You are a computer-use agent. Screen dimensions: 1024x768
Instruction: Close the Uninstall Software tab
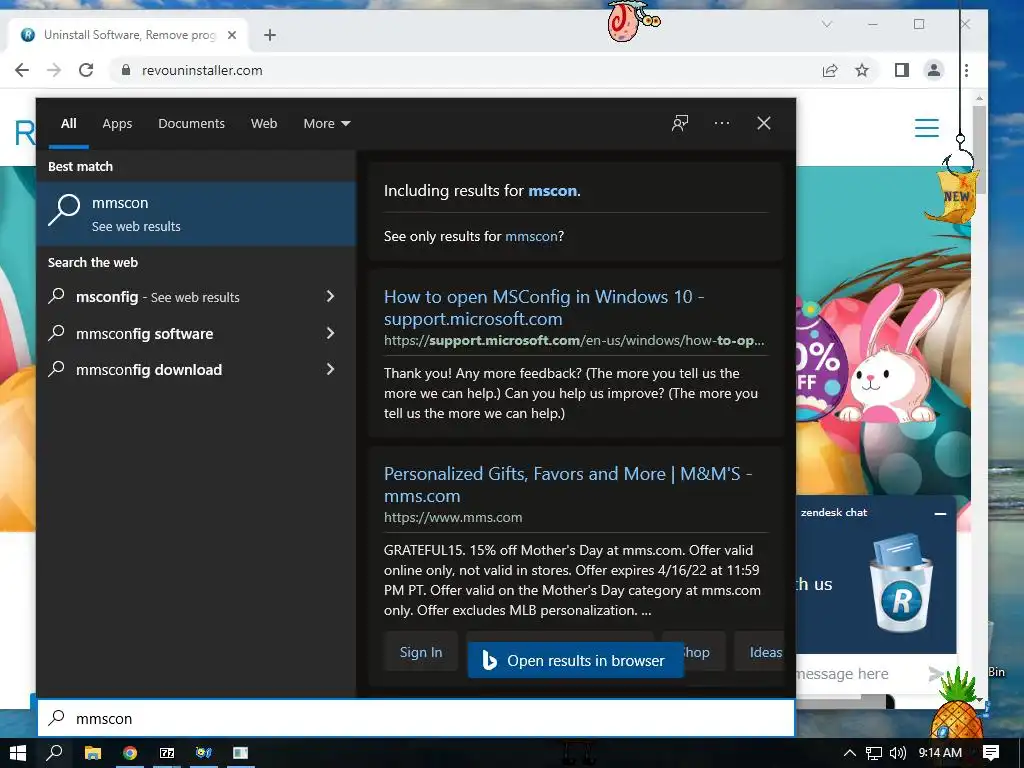click(232, 35)
